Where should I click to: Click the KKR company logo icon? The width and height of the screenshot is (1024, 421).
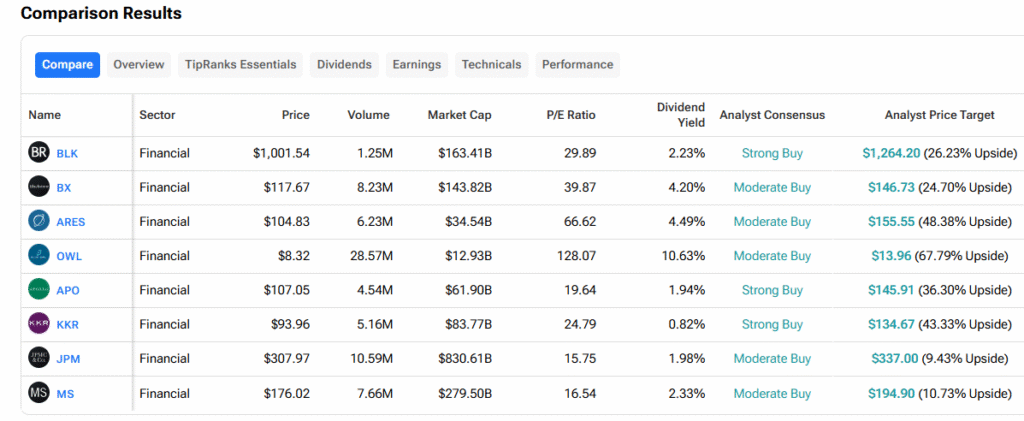(39, 324)
